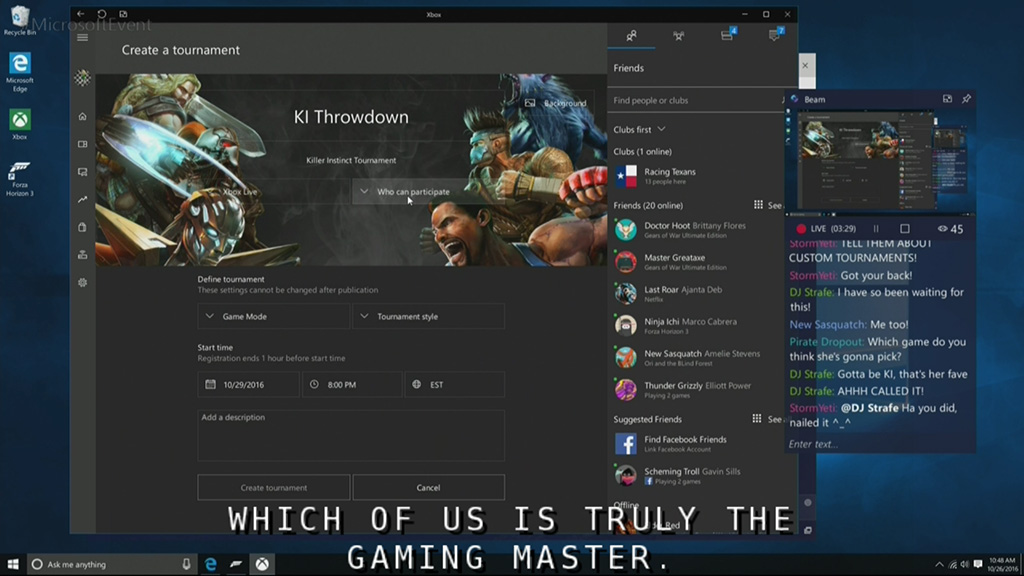Click the Create tournament button
The image size is (1024, 576).
274,487
